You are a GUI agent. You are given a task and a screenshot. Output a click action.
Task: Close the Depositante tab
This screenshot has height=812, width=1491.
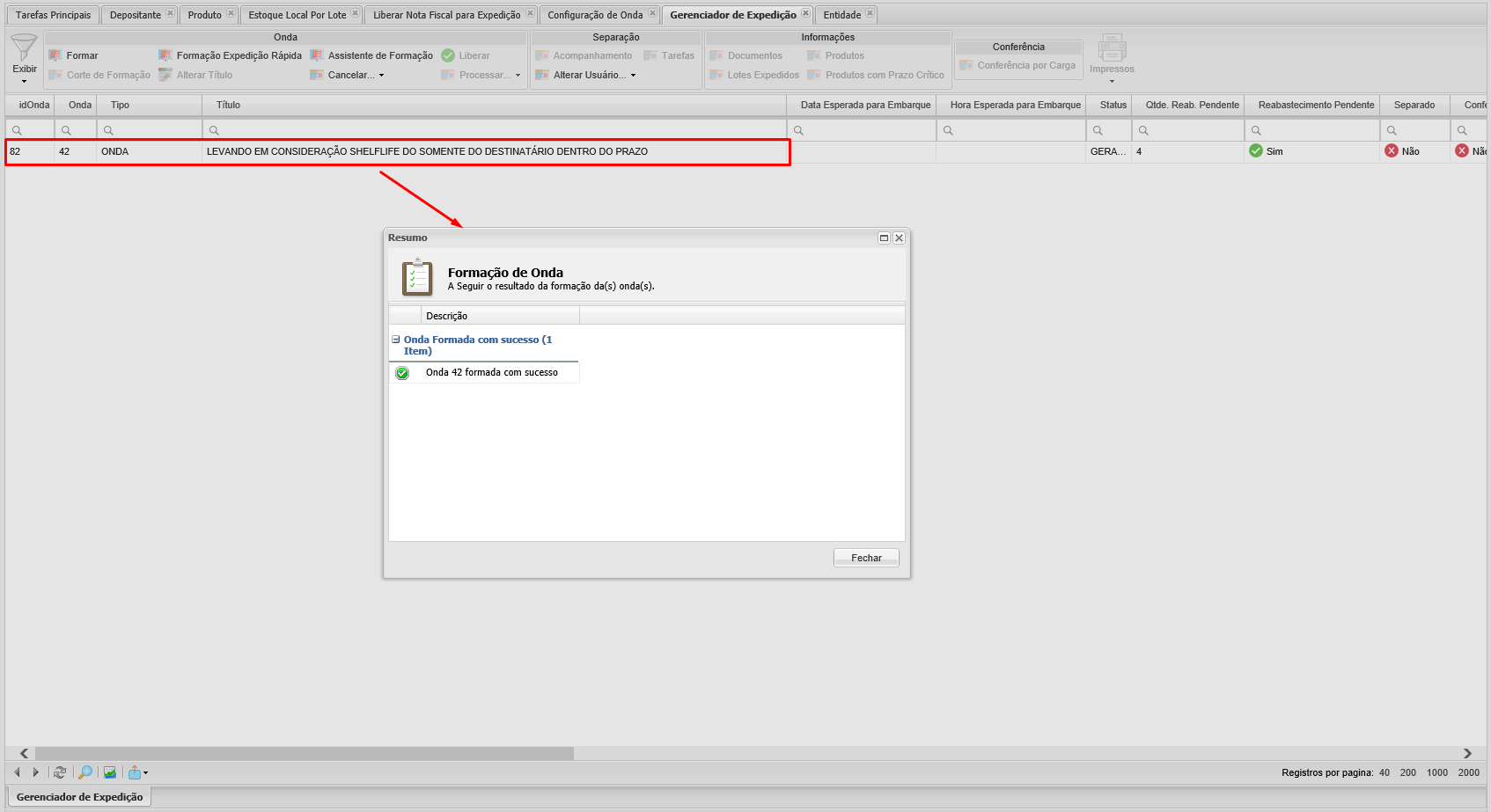(170, 13)
